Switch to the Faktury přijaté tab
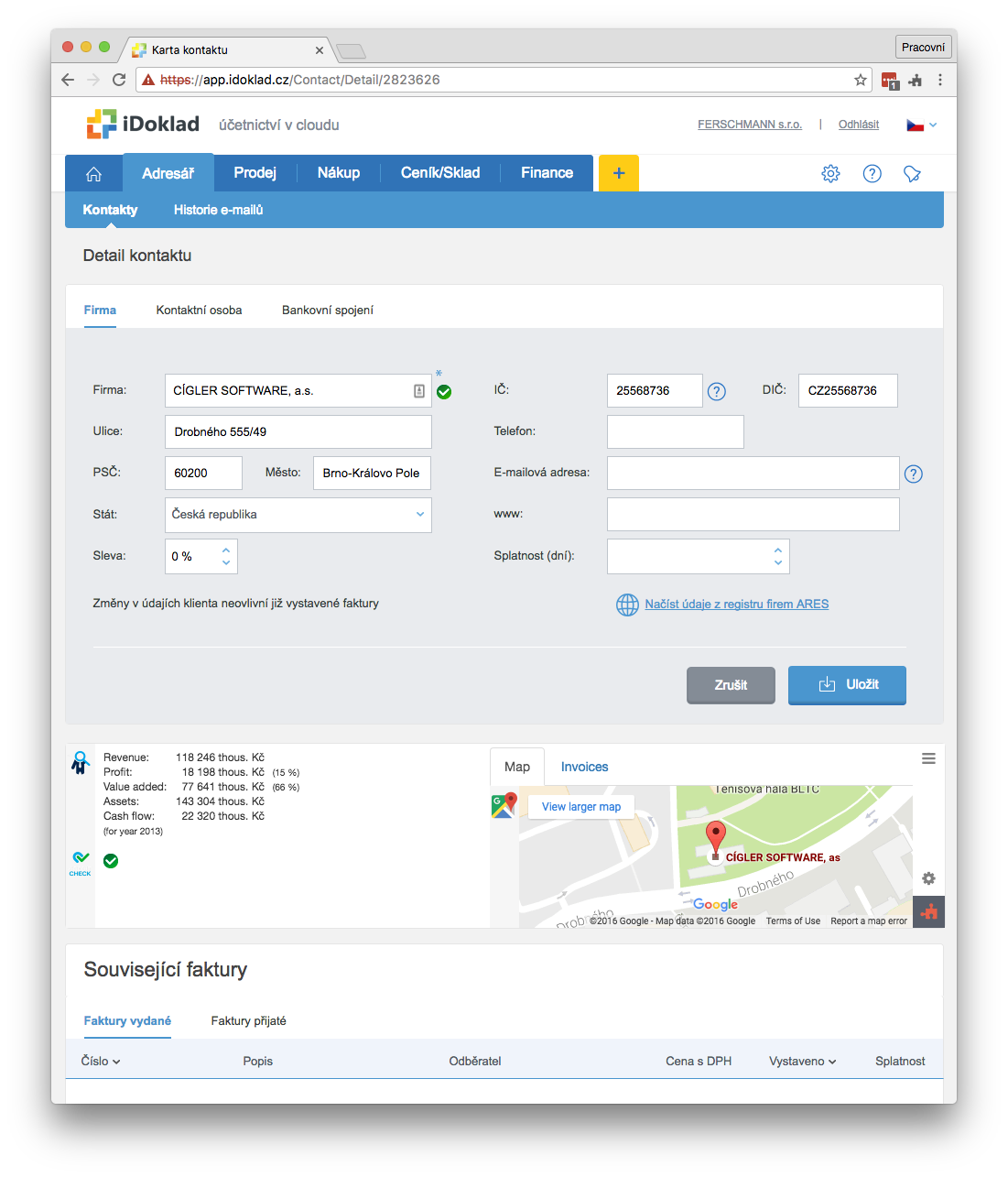Image resolution: width=1008 pixels, height=1177 pixels. tap(249, 1021)
